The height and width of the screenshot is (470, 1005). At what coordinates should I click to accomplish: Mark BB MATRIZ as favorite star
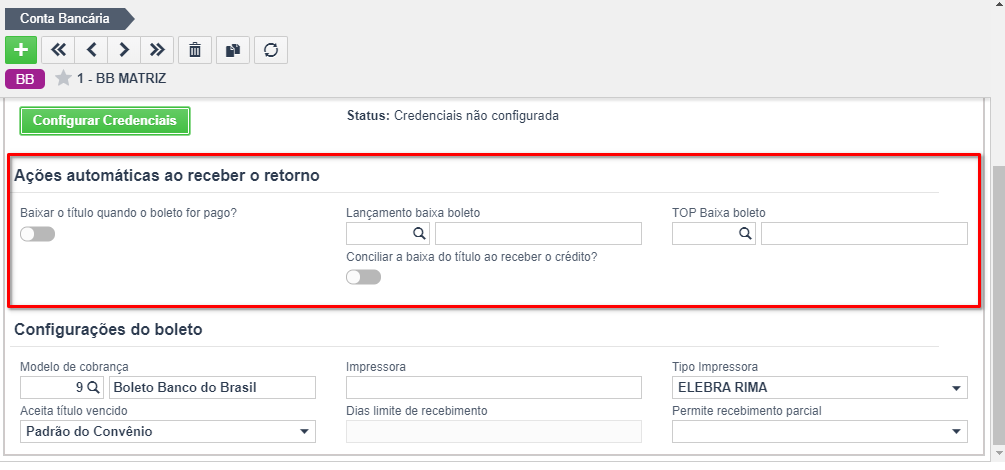(x=63, y=79)
